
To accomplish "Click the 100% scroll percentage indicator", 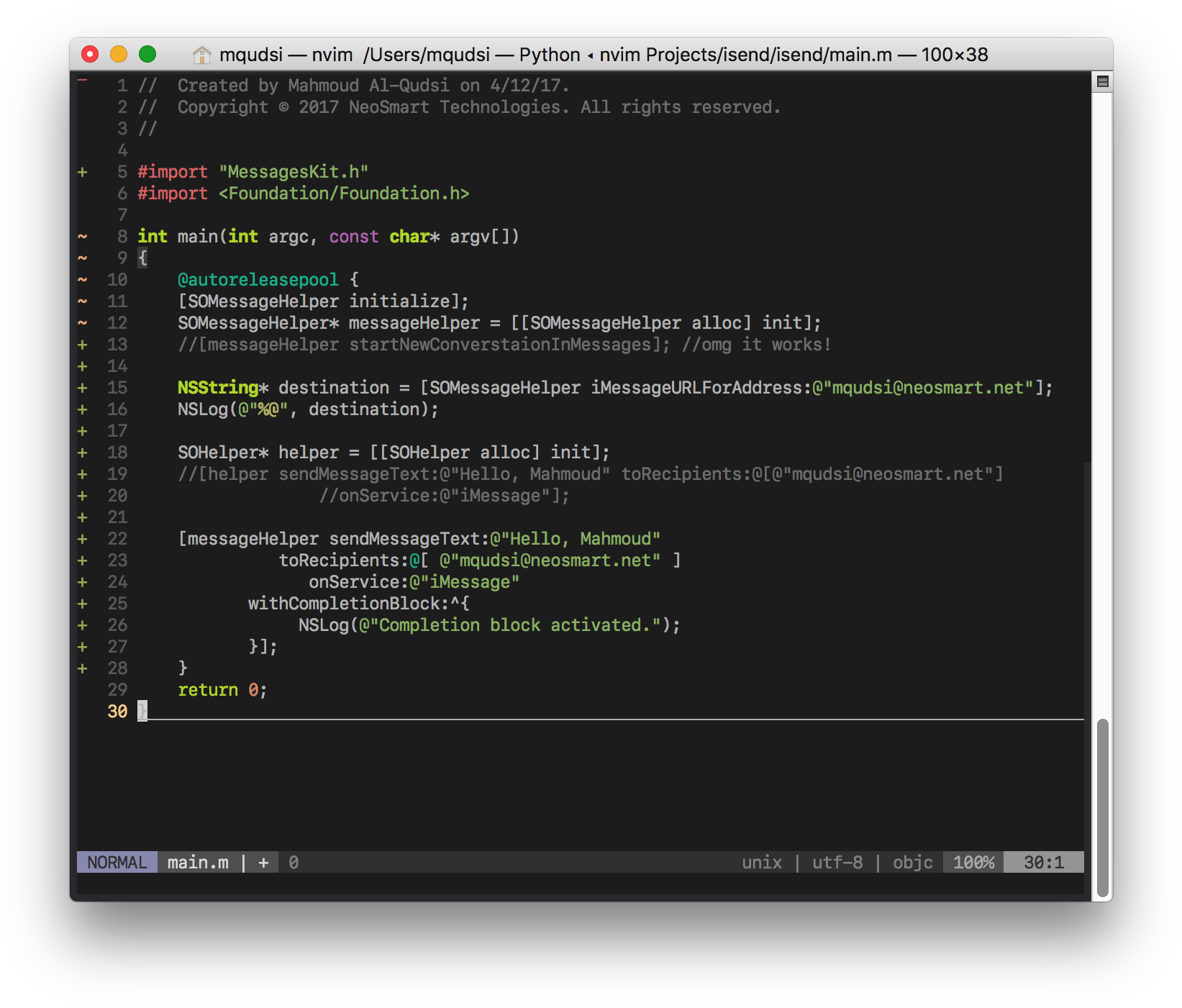I will coord(973,862).
